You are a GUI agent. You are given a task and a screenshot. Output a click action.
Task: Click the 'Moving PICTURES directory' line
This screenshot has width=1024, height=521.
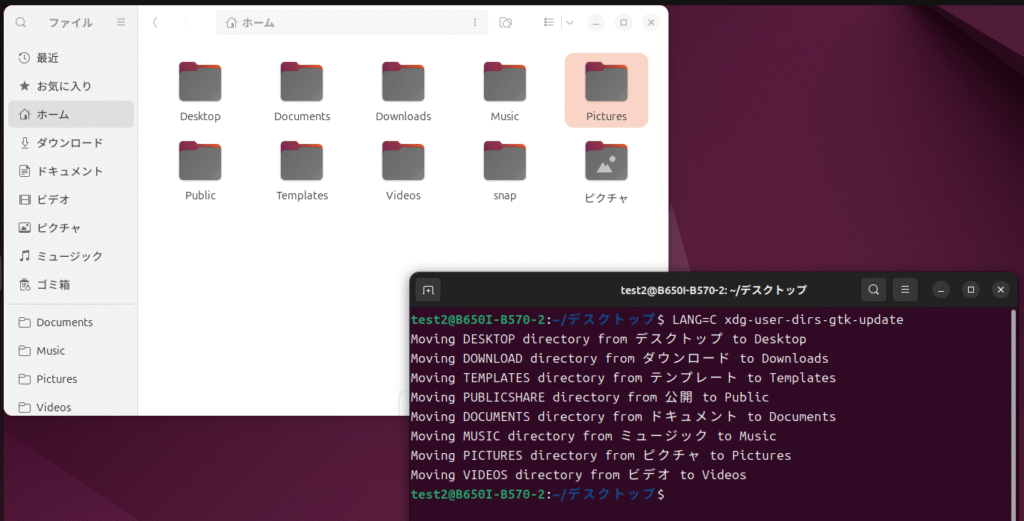click(x=601, y=456)
